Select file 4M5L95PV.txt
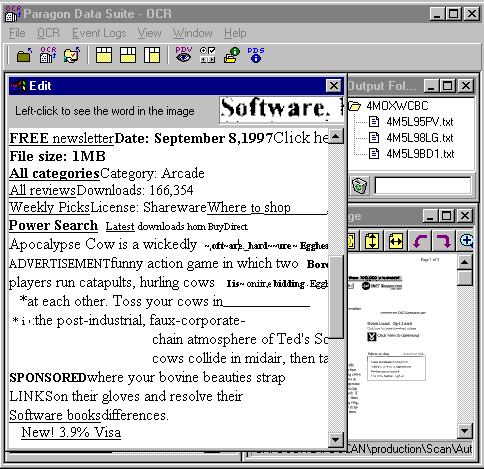484x469 pixels. [x=420, y=122]
